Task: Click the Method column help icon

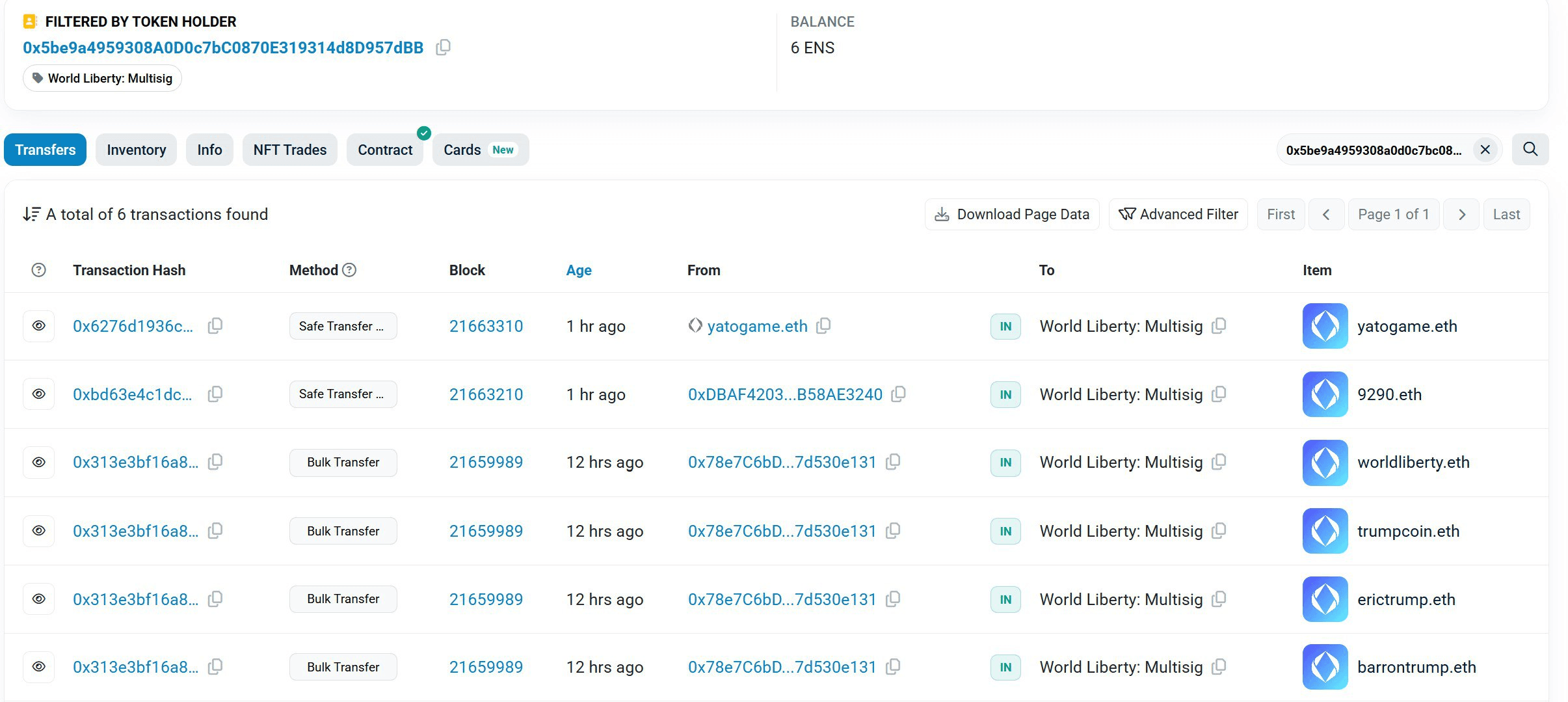Action: [349, 270]
